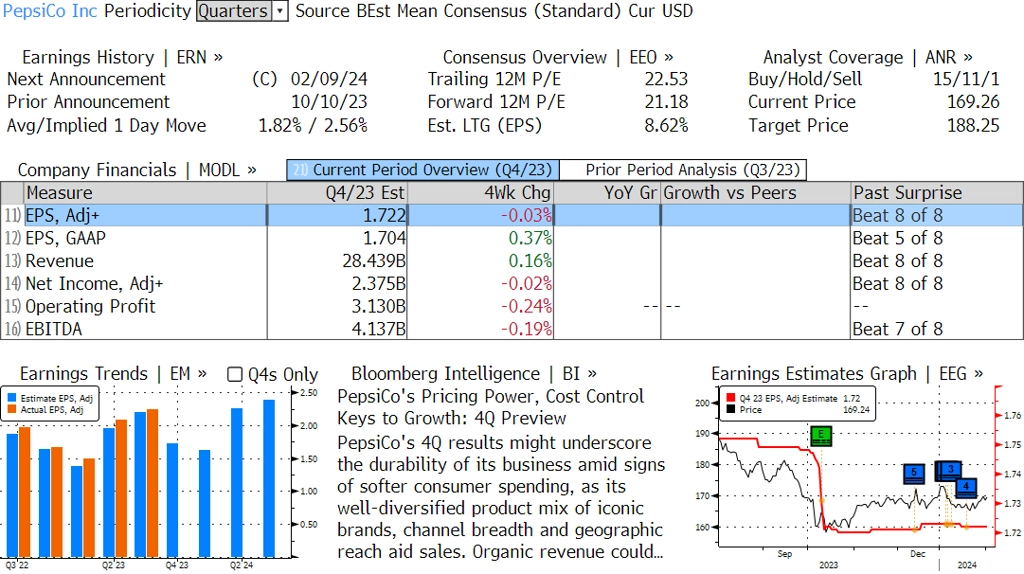Viewport: 1024px width, 574px height.
Task: Click the Growth vs Peers column header
Action: click(756, 193)
